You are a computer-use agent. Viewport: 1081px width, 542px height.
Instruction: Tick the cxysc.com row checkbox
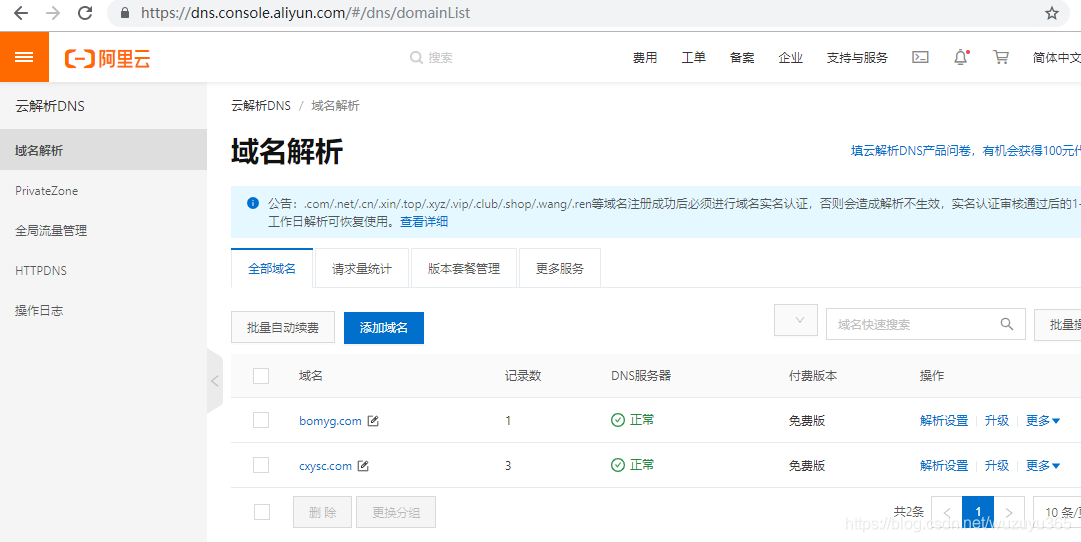coord(261,465)
